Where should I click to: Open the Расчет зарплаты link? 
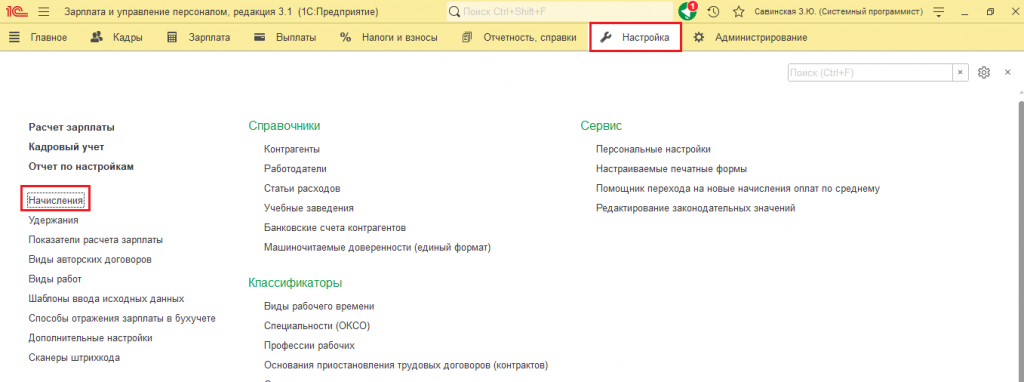(72, 127)
